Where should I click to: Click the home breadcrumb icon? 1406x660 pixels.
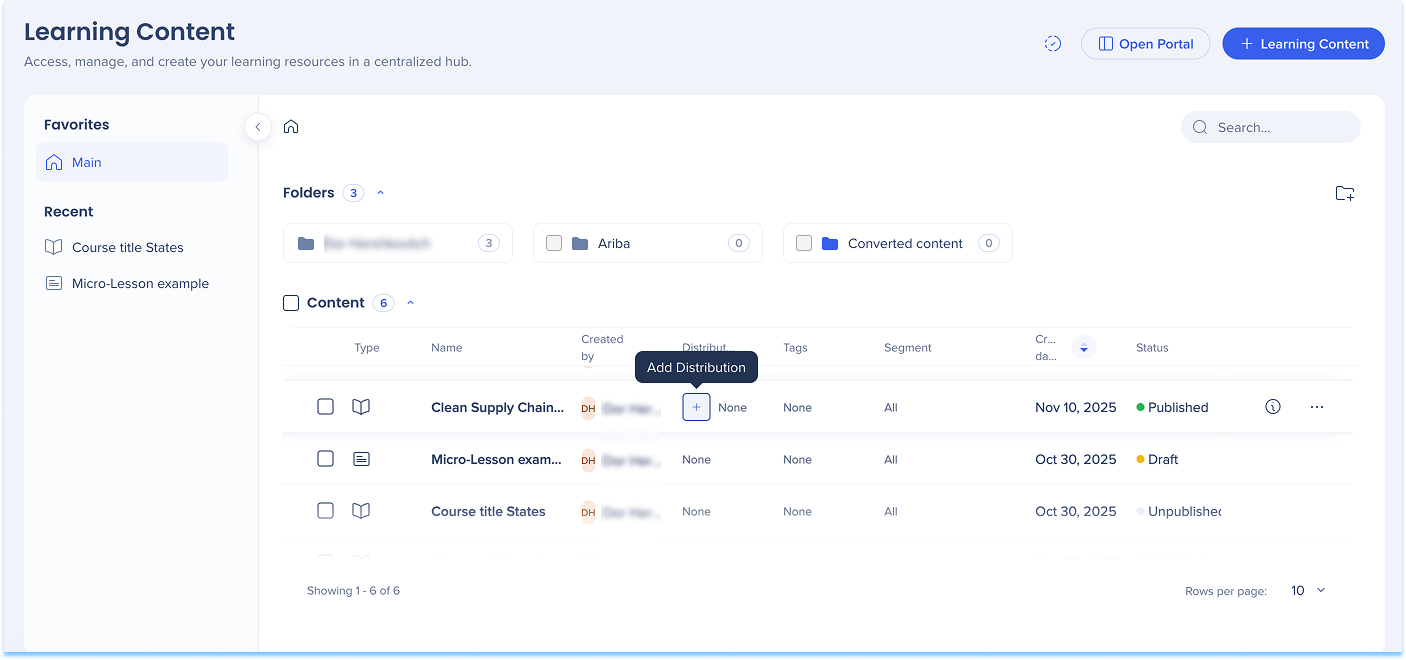pyautogui.click(x=291, y=127)
